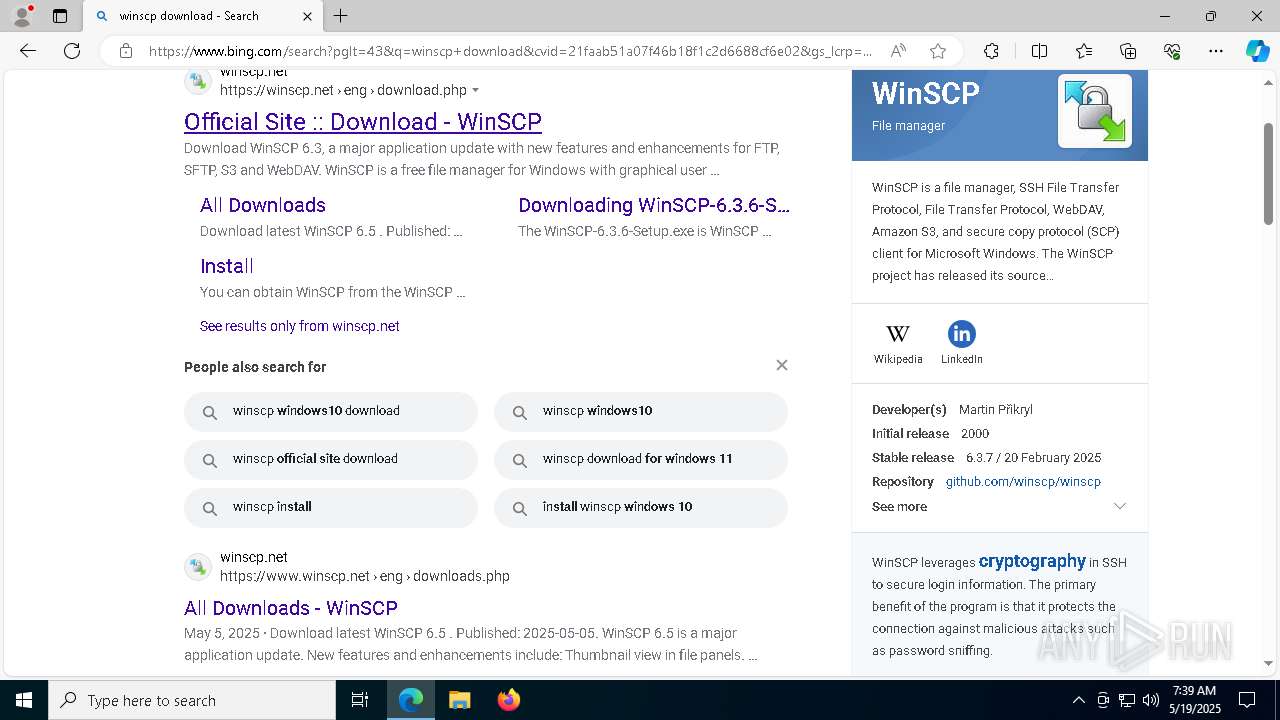The width and height of the screenshot is (1280, 720).
Task: Open the Favorites list icon
Action: (x=1084, y=51)
